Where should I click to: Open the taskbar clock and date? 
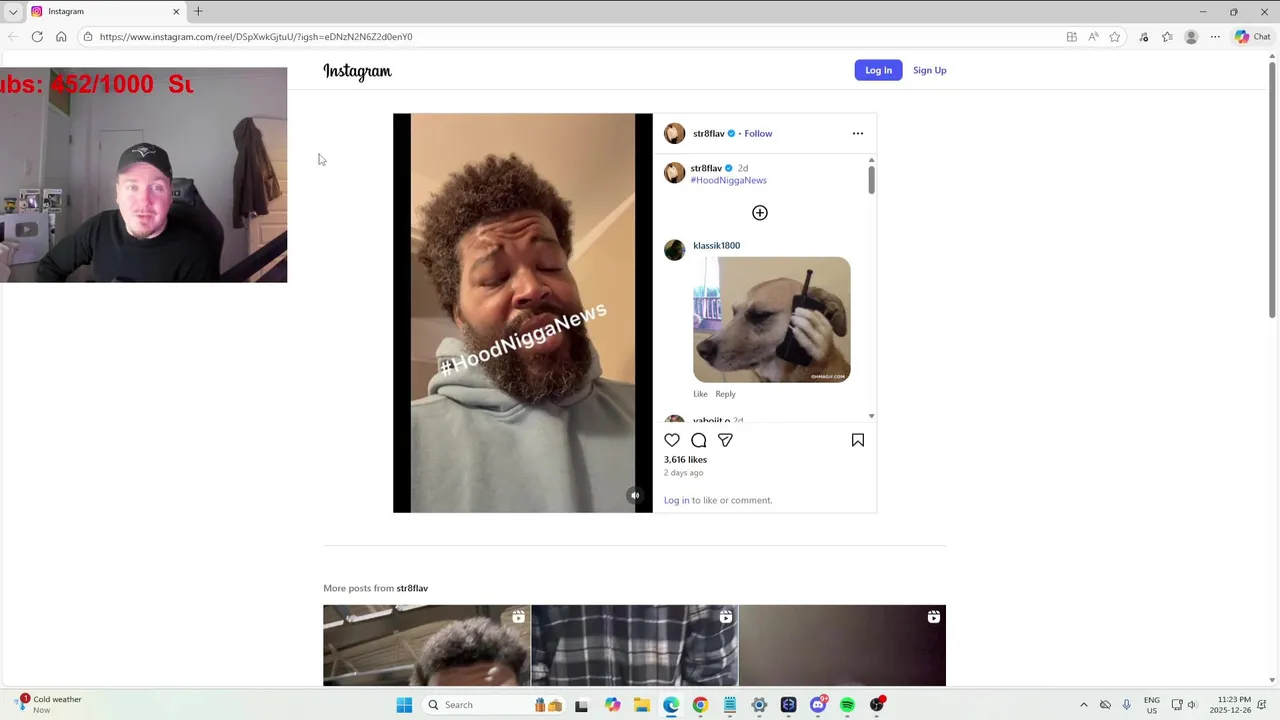pos(1230,704)
